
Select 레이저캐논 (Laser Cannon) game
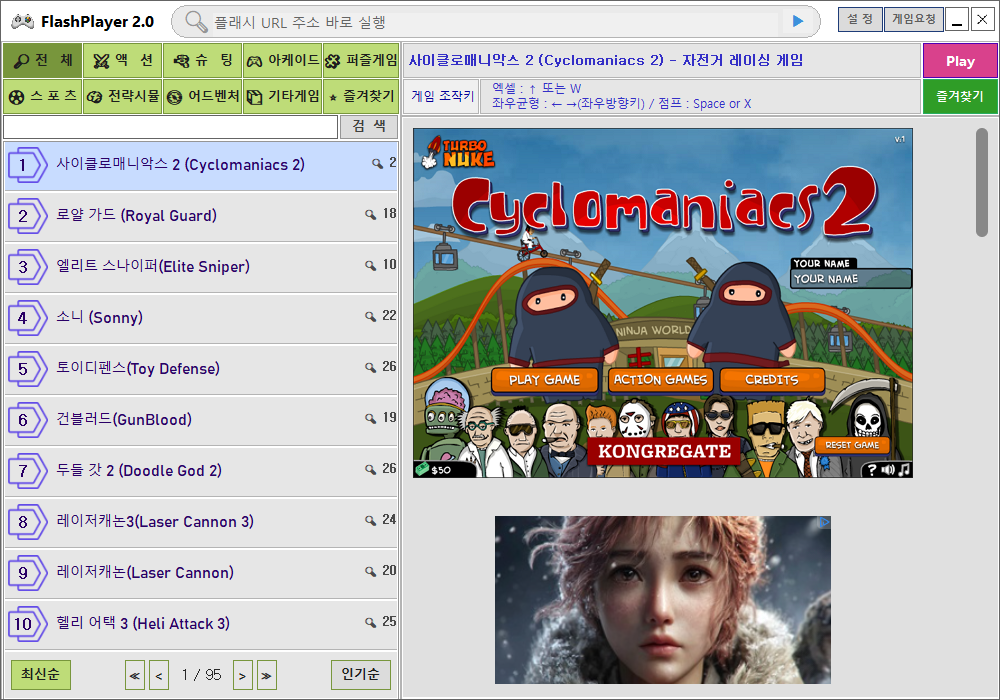(x=201, y=574)
